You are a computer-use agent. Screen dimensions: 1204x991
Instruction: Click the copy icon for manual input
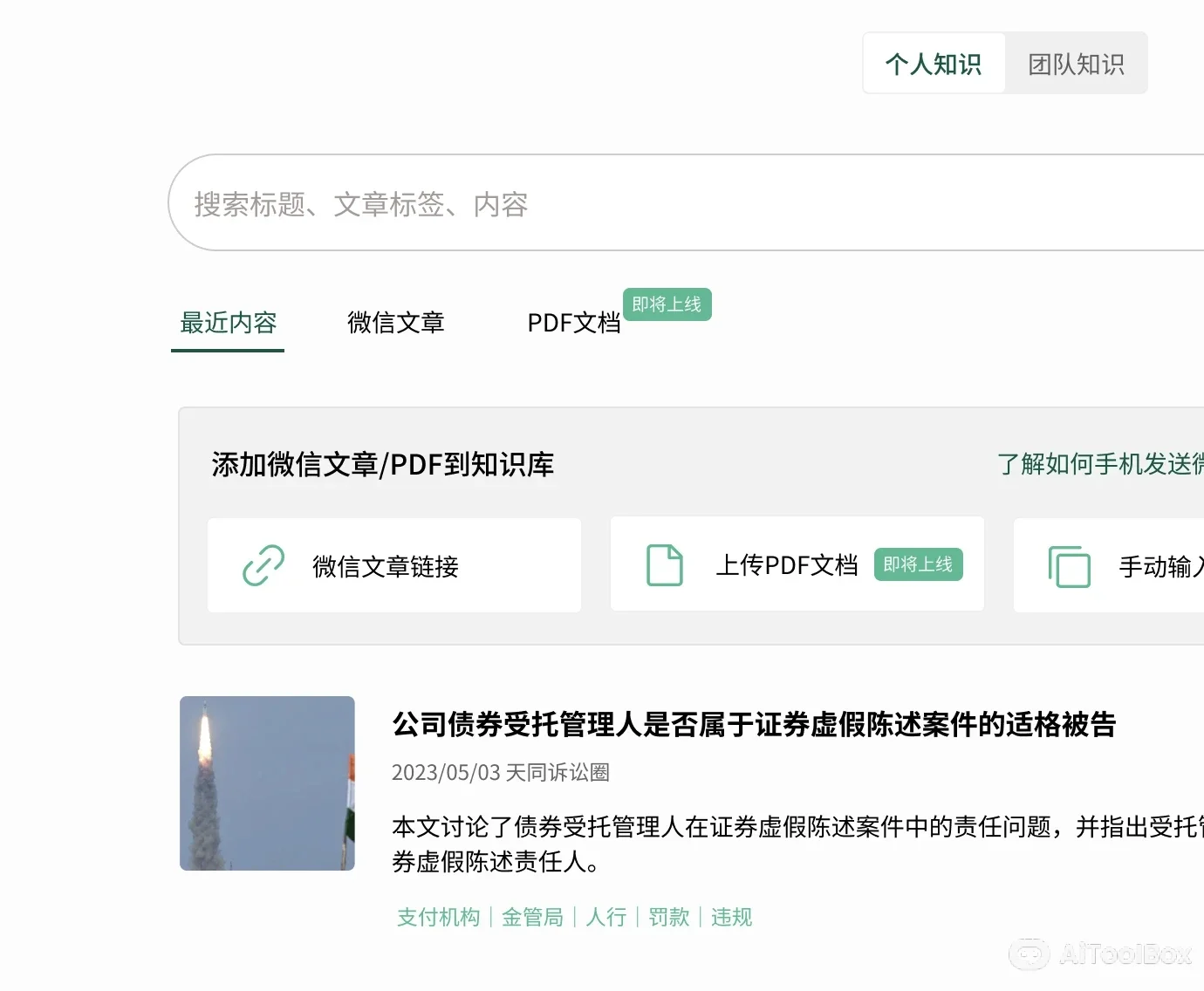(x=1070, y=567)
